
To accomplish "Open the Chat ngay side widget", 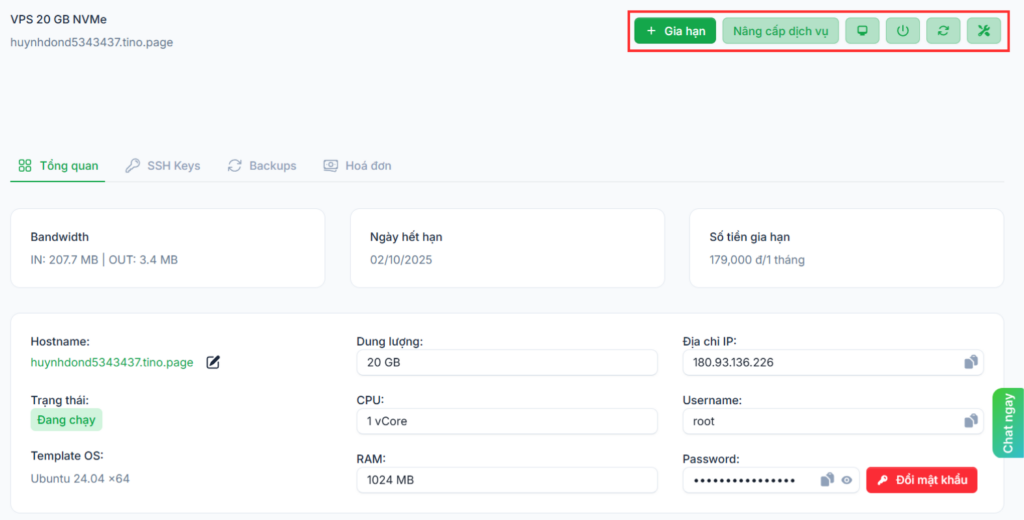I will coord(1008,423).
